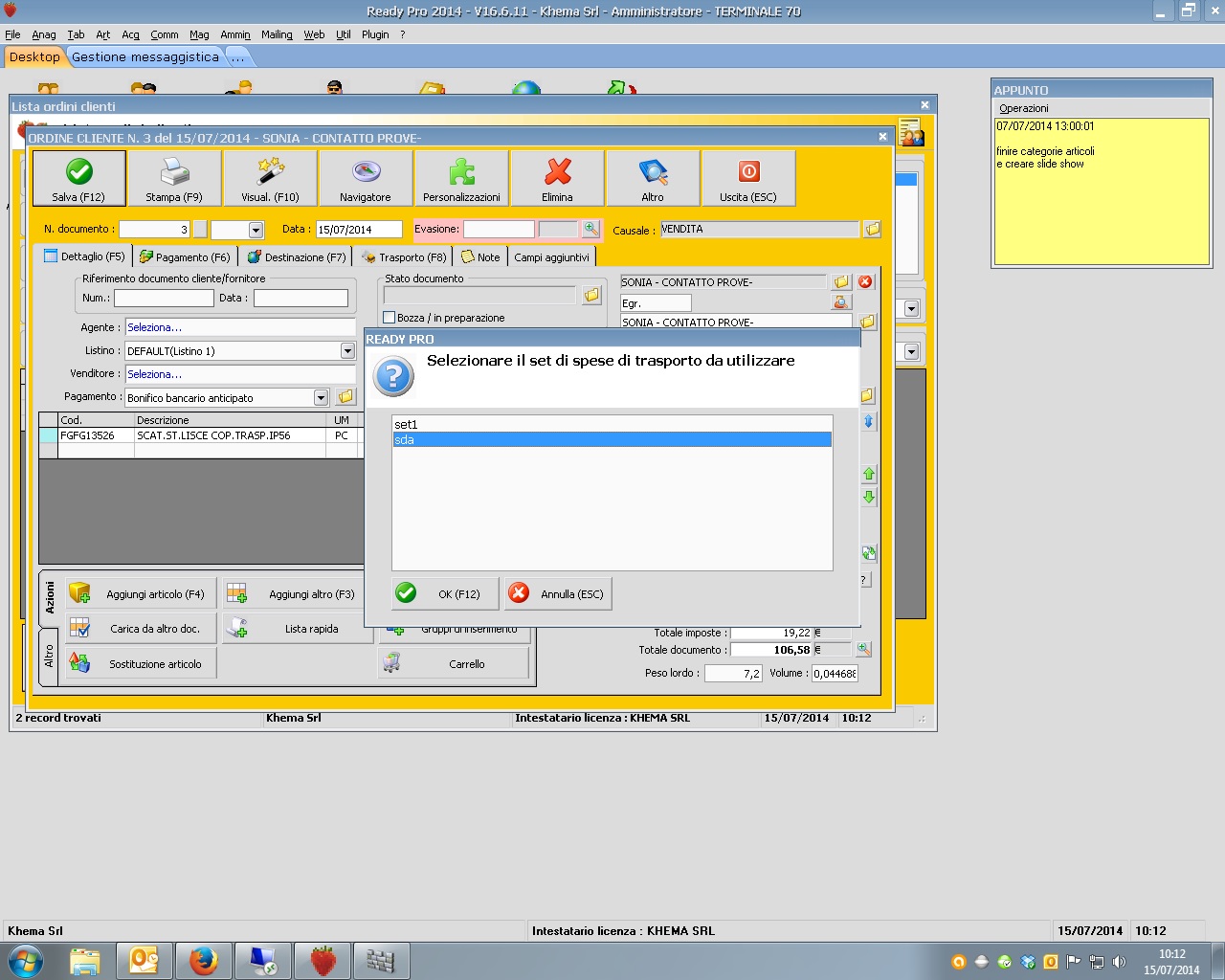Switch to Destinazione (F7) tab
This screenshot has width=1225, height=980.
point(296,257)
